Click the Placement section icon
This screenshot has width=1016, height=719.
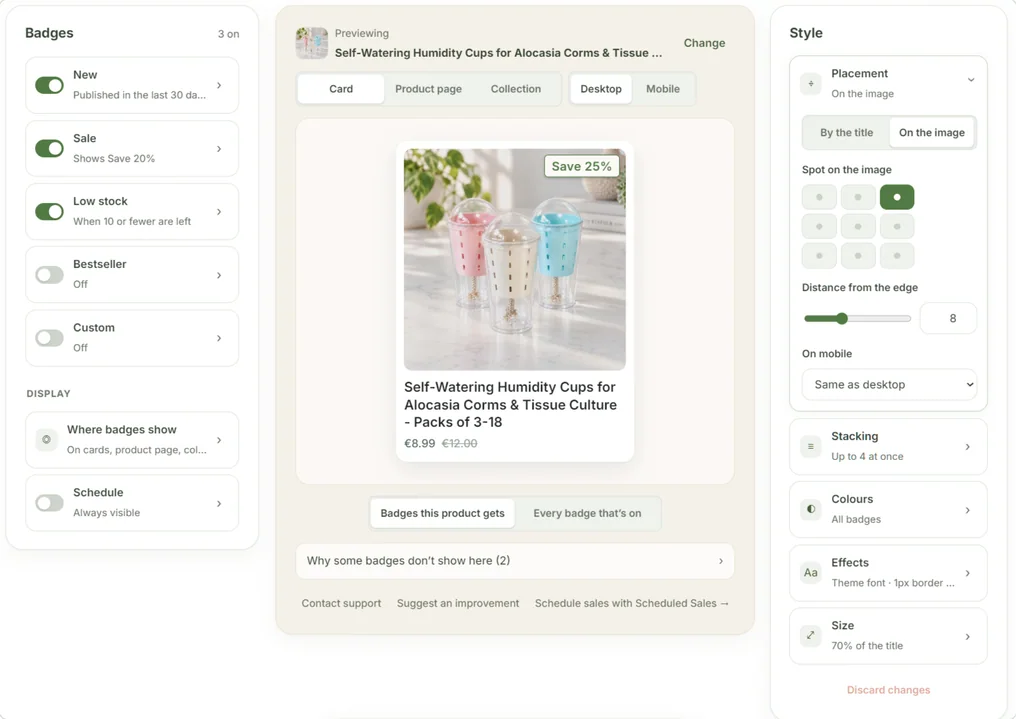(811, 84)
